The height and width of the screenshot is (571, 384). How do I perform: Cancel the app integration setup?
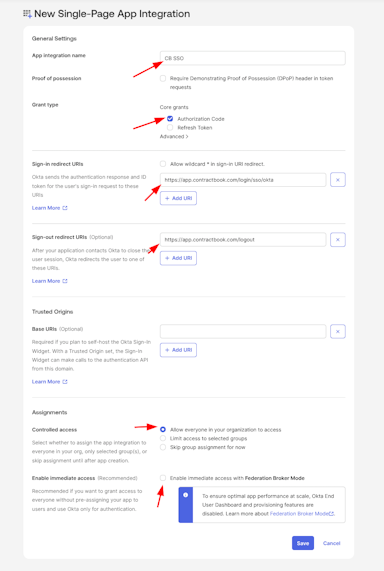coord(332,543)
